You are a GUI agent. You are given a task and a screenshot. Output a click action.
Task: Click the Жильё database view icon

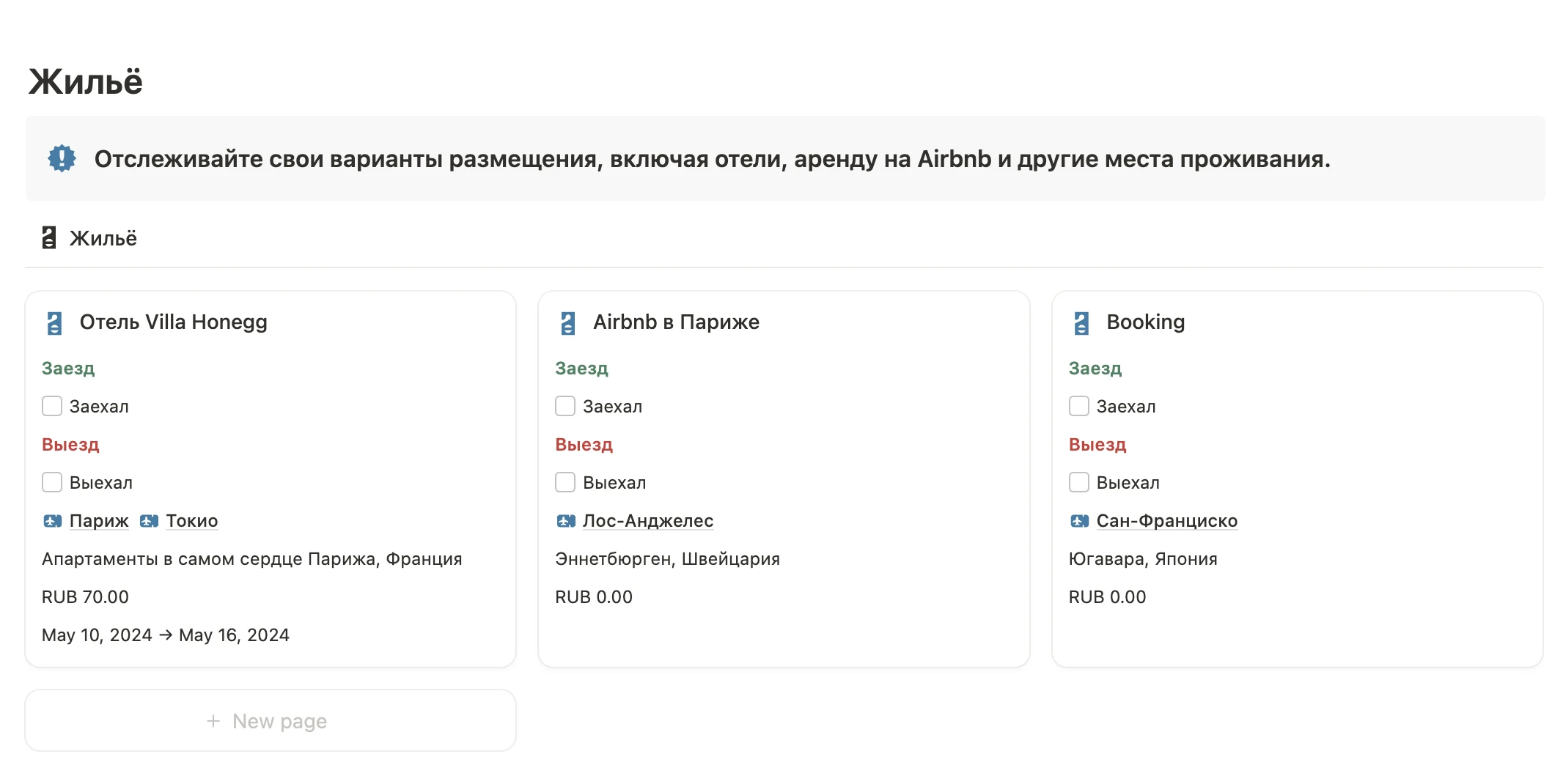point(49,238)
